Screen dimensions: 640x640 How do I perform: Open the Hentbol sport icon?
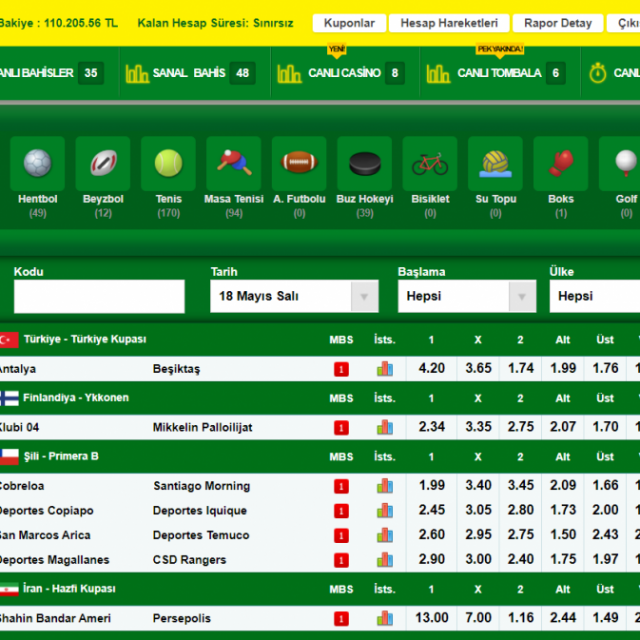point(38,164)
